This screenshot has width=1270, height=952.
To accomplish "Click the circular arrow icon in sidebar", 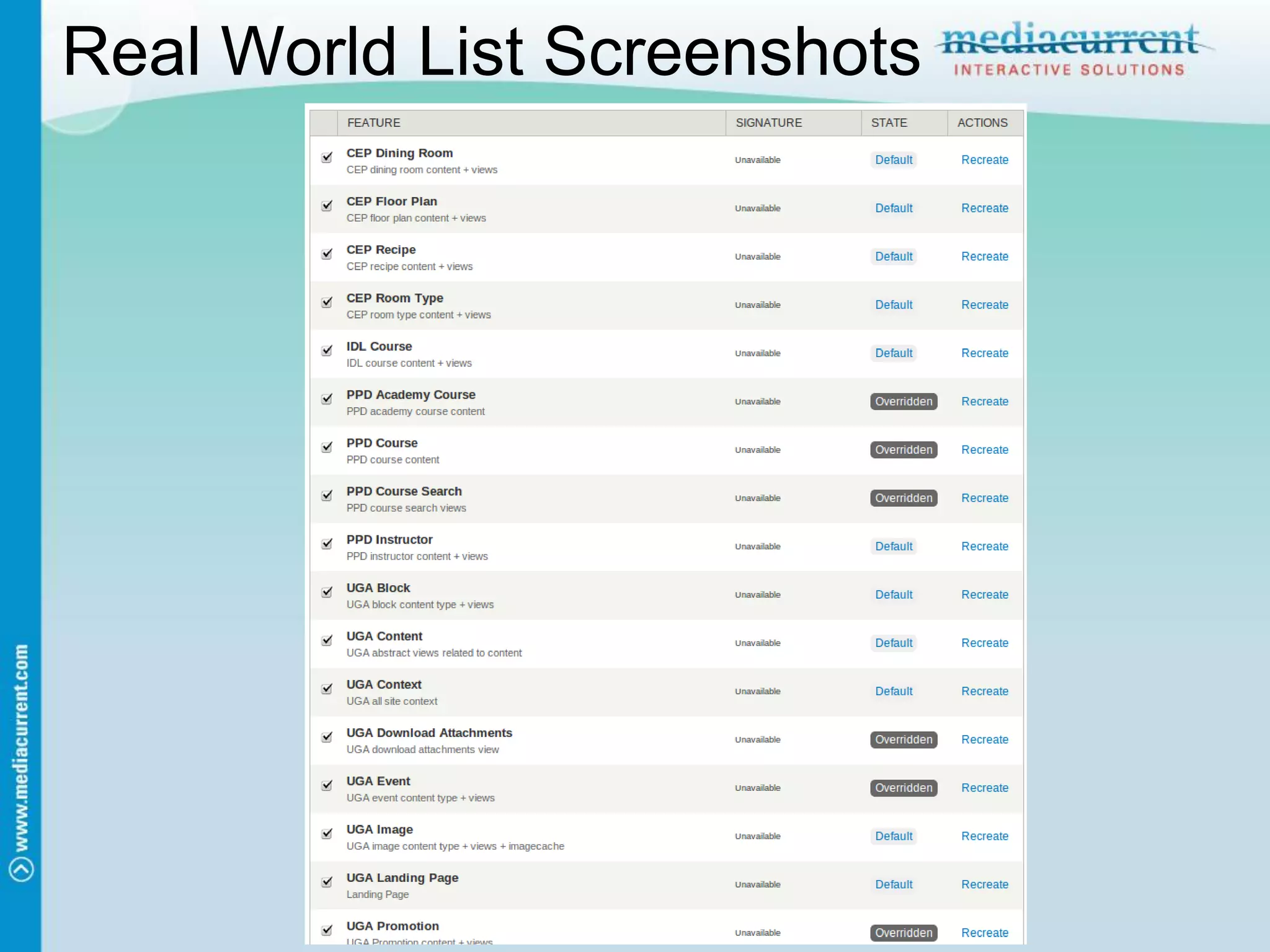I will 21,868.
